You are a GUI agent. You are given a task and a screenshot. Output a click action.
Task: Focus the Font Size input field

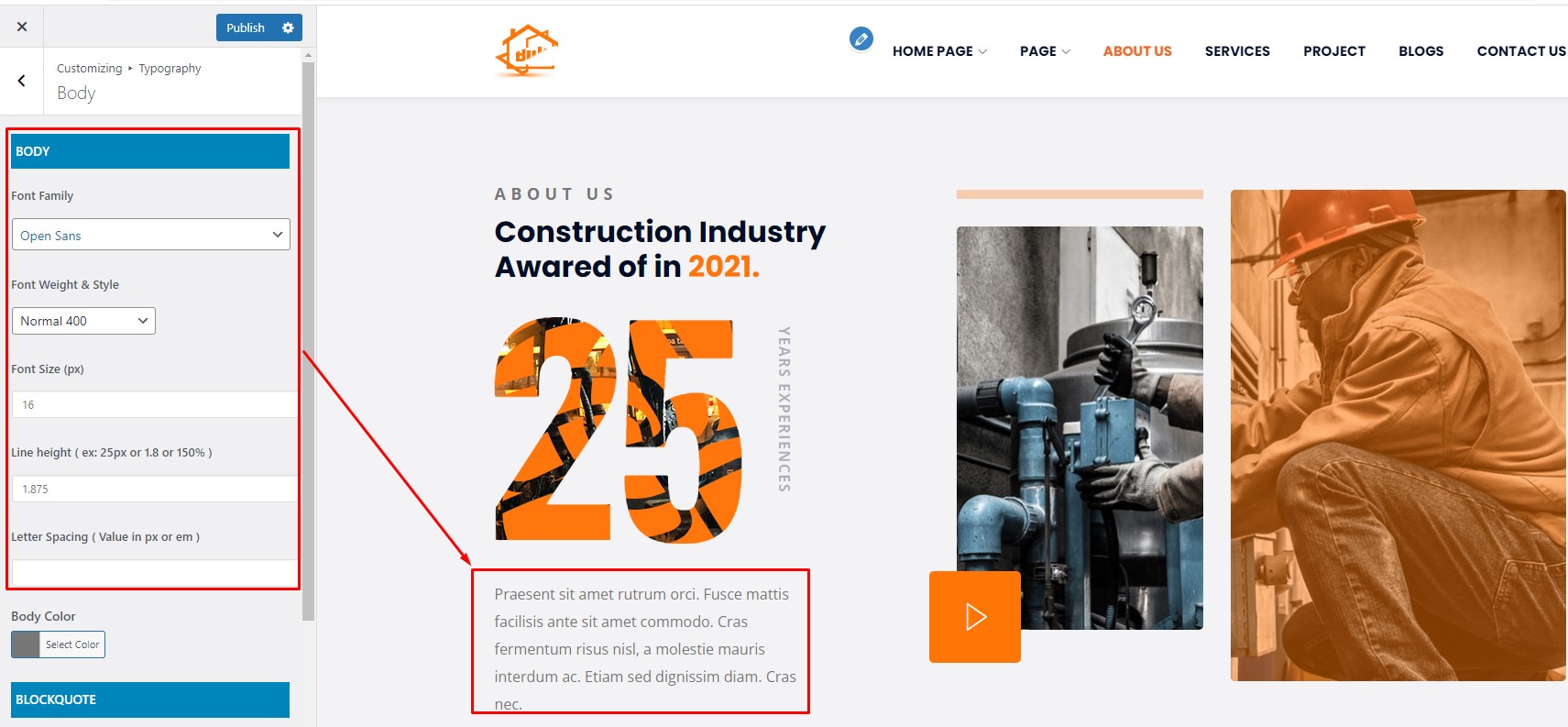pos(155,404)
